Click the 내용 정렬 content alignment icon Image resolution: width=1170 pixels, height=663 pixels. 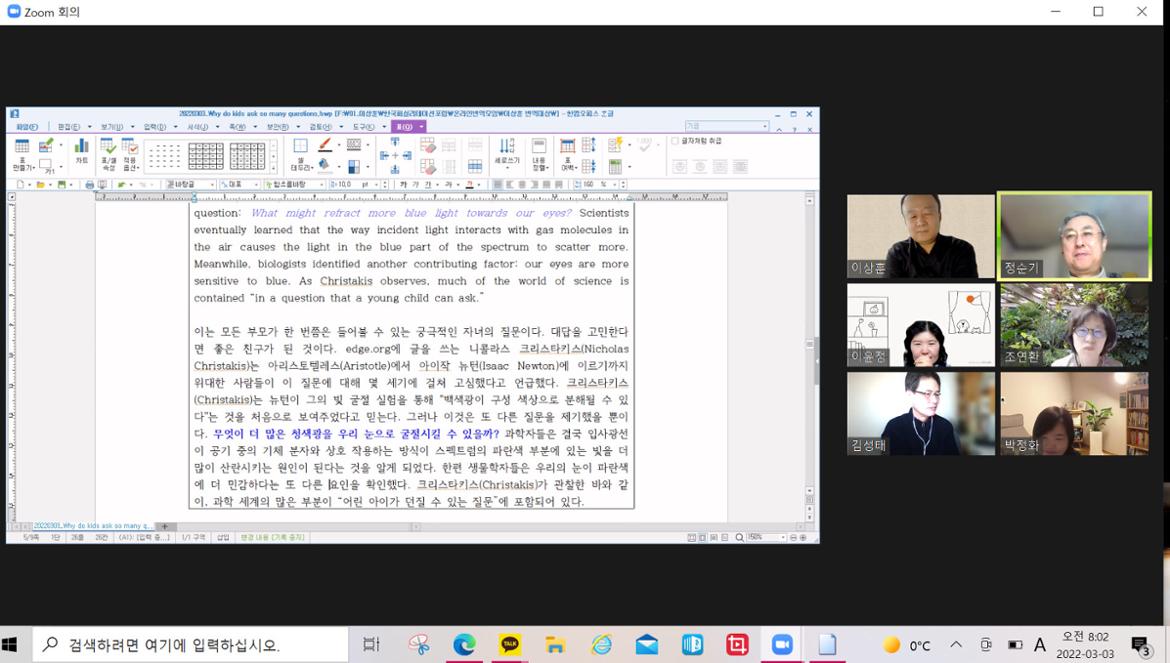tap(539, 151)
